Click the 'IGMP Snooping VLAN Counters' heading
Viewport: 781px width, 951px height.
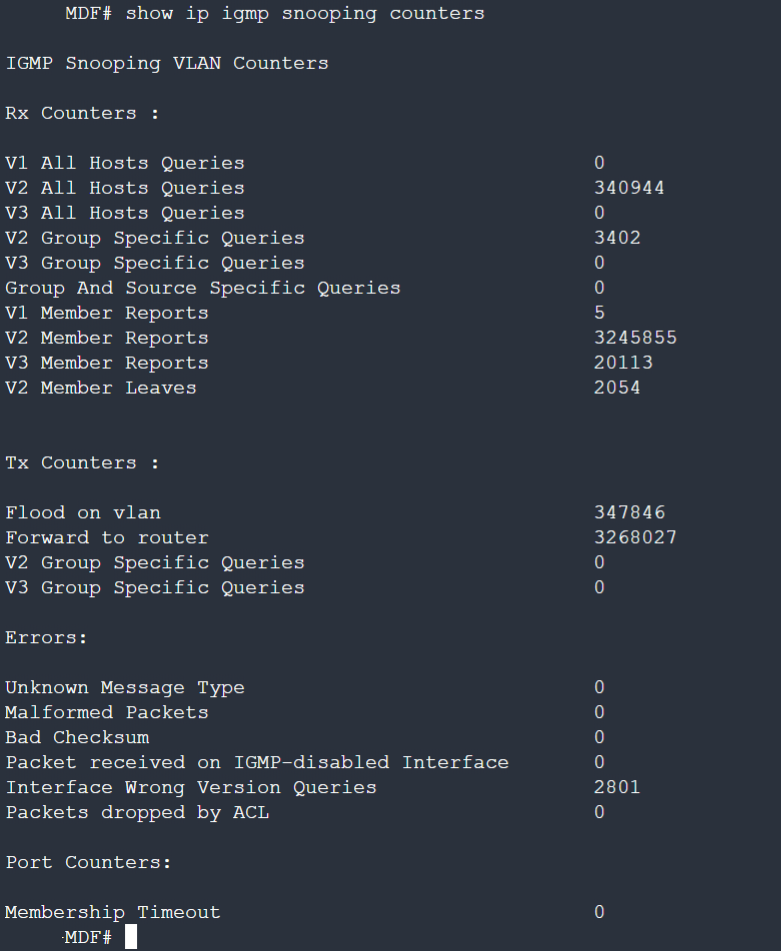[167, 63]
